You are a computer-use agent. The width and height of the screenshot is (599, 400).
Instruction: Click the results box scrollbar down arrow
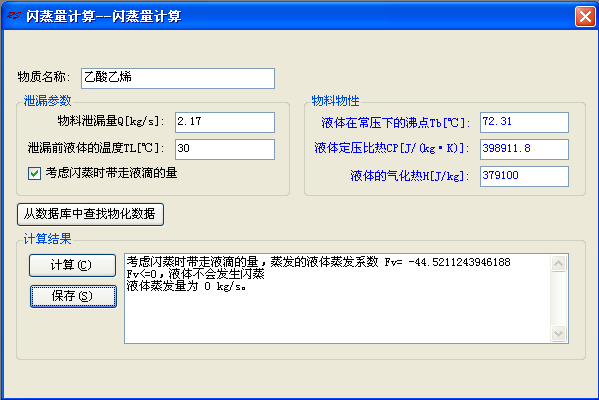pyautogui.click(x=558, y=334)
